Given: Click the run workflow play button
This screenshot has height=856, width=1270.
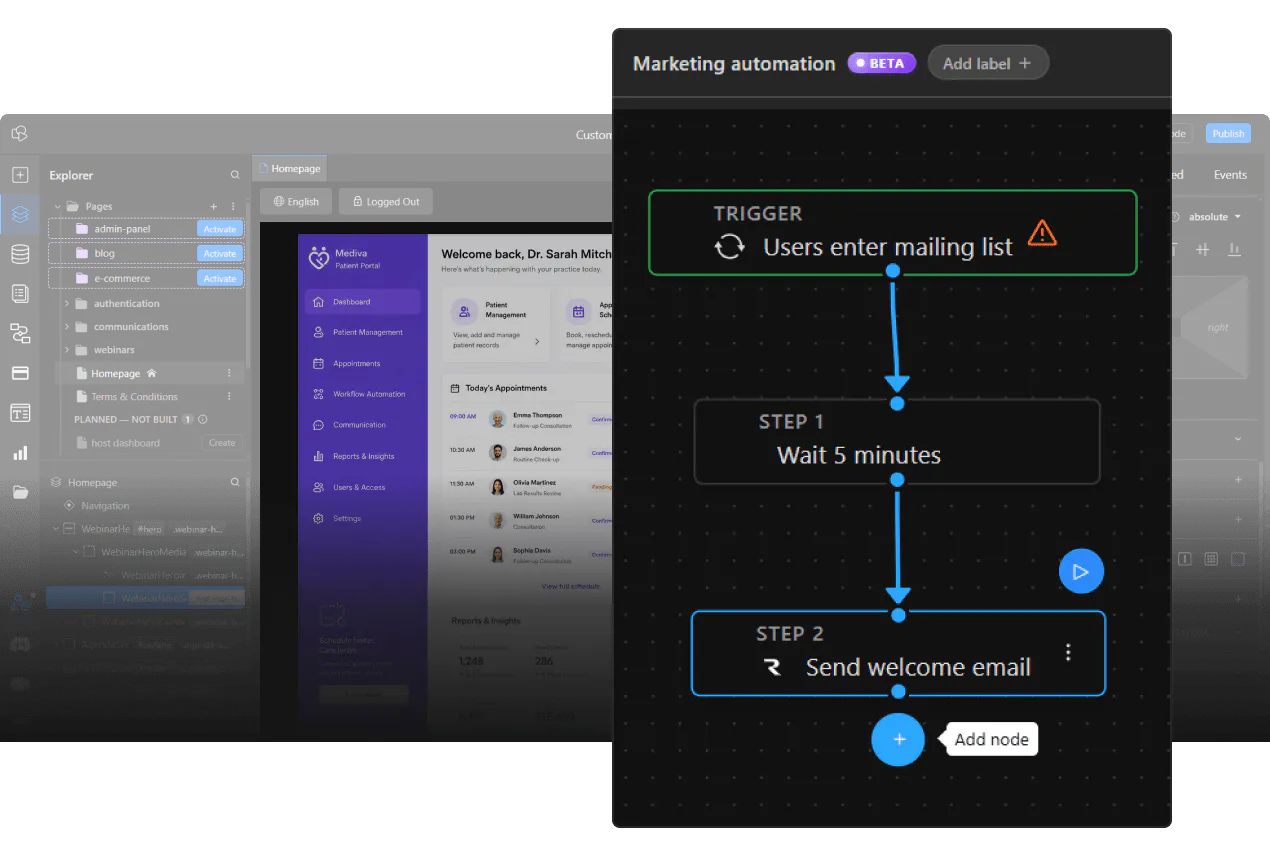Looking at the screenshot, I should [x=1081, y=572].
